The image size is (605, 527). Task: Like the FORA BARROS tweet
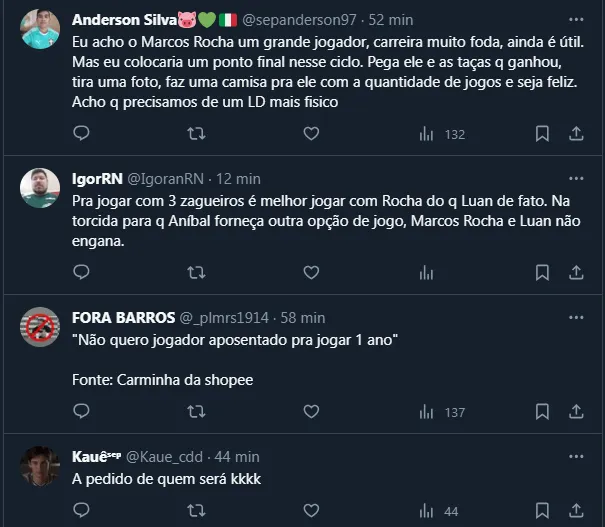point(311,411)
